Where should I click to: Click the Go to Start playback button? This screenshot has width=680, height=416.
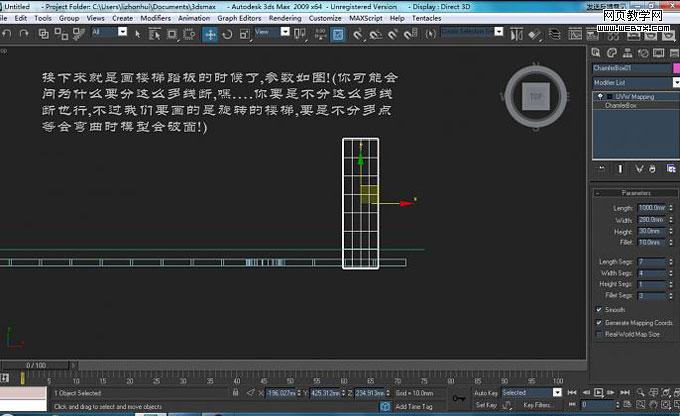tap(572, 393)
